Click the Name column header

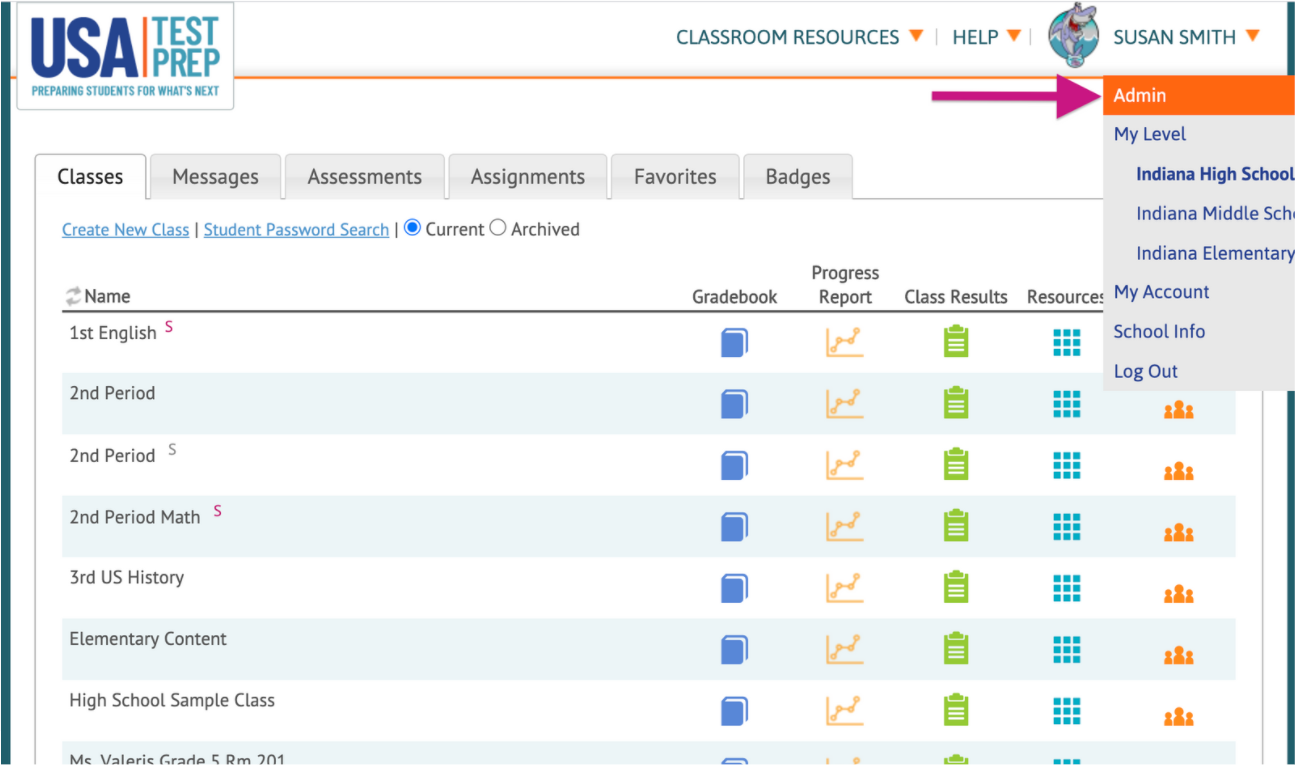tap(107, 296)
